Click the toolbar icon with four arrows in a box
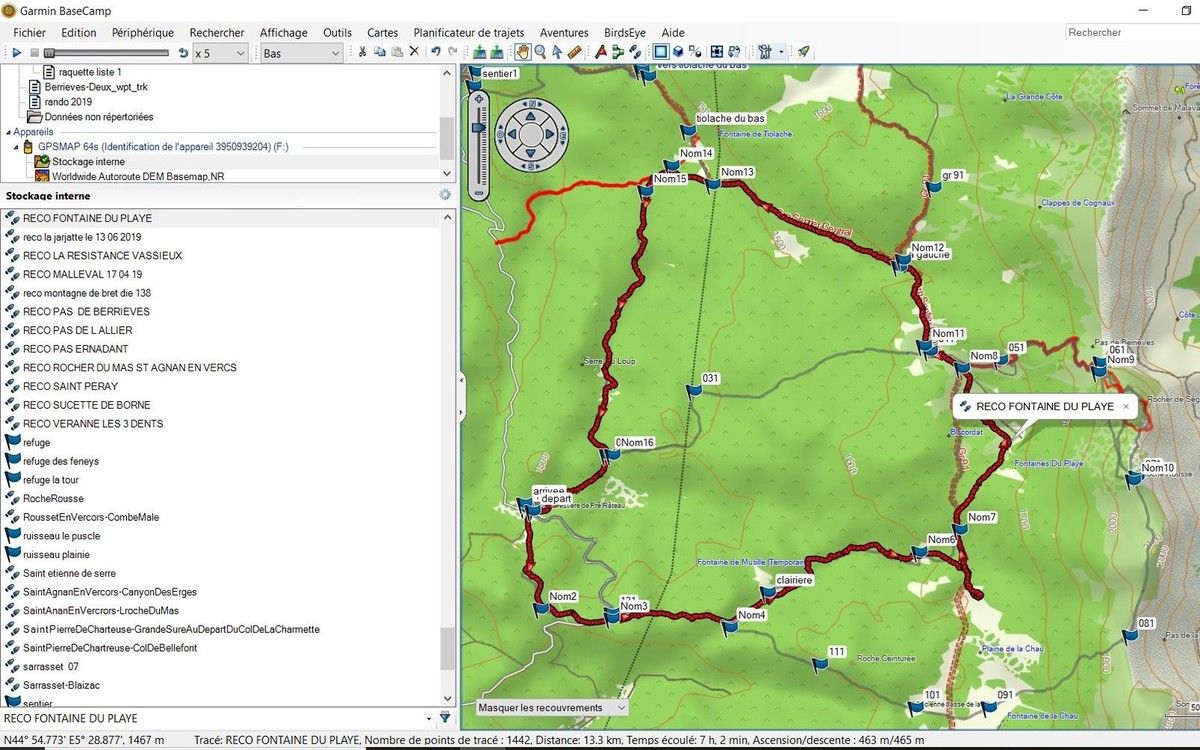Screen dimensions: 1200x750 tap(717, 53)
